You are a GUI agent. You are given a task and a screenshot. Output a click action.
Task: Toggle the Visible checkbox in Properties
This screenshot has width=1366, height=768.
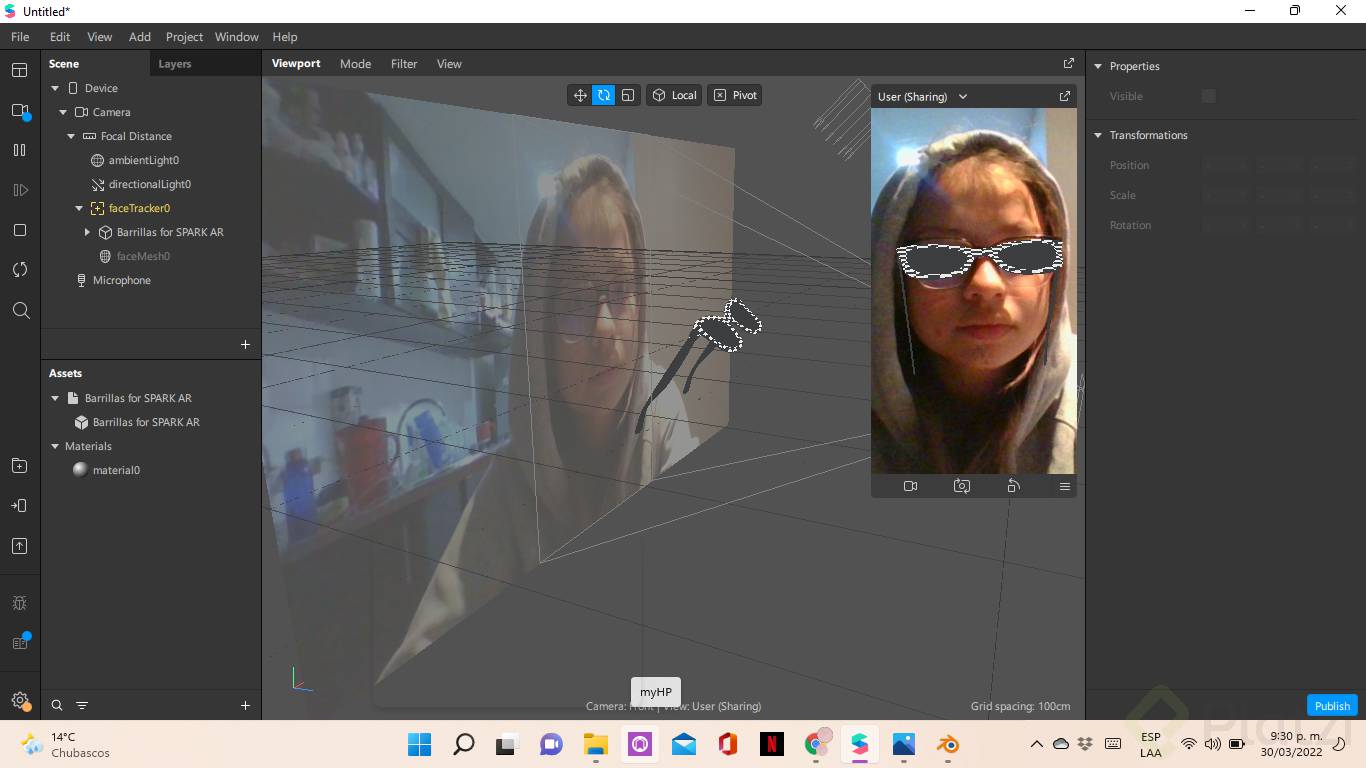pos(1208,96)
